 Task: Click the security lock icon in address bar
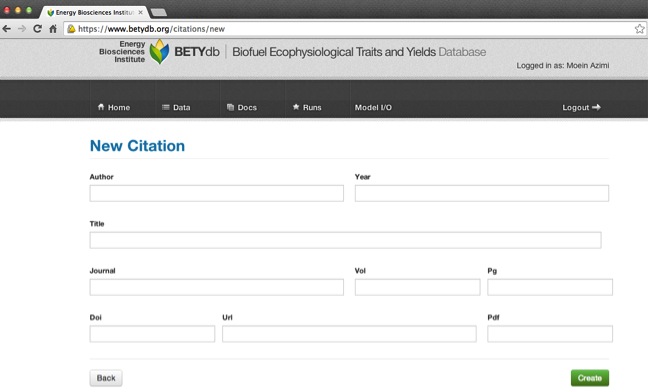(71, 29)
